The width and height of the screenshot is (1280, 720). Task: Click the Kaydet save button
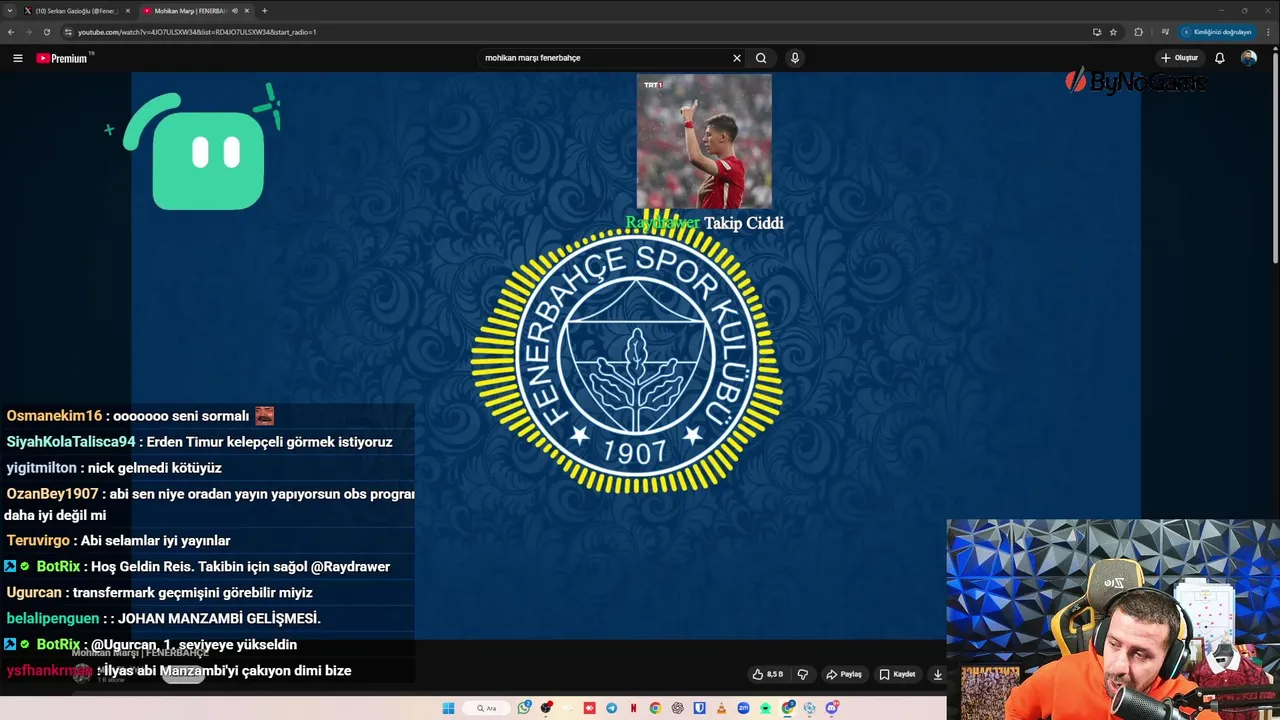point(897,674)
